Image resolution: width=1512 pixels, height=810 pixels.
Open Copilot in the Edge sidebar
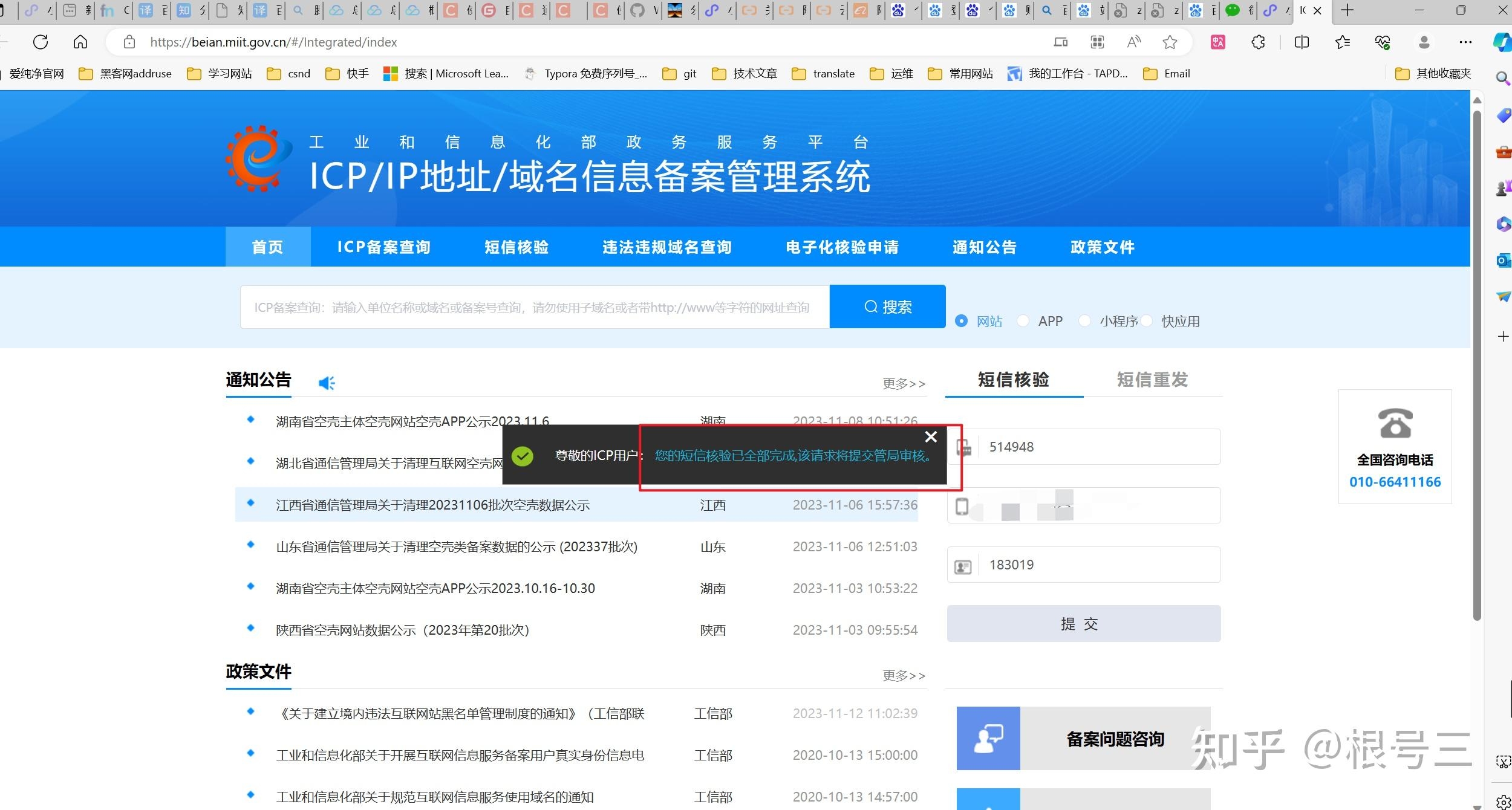[1502, 42]
